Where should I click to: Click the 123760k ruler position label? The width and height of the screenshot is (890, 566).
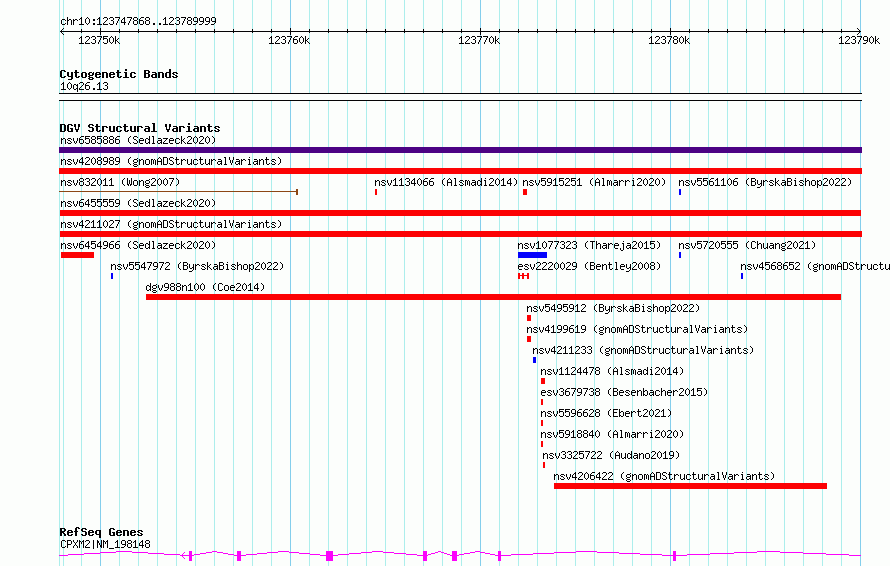coord(289,40)
